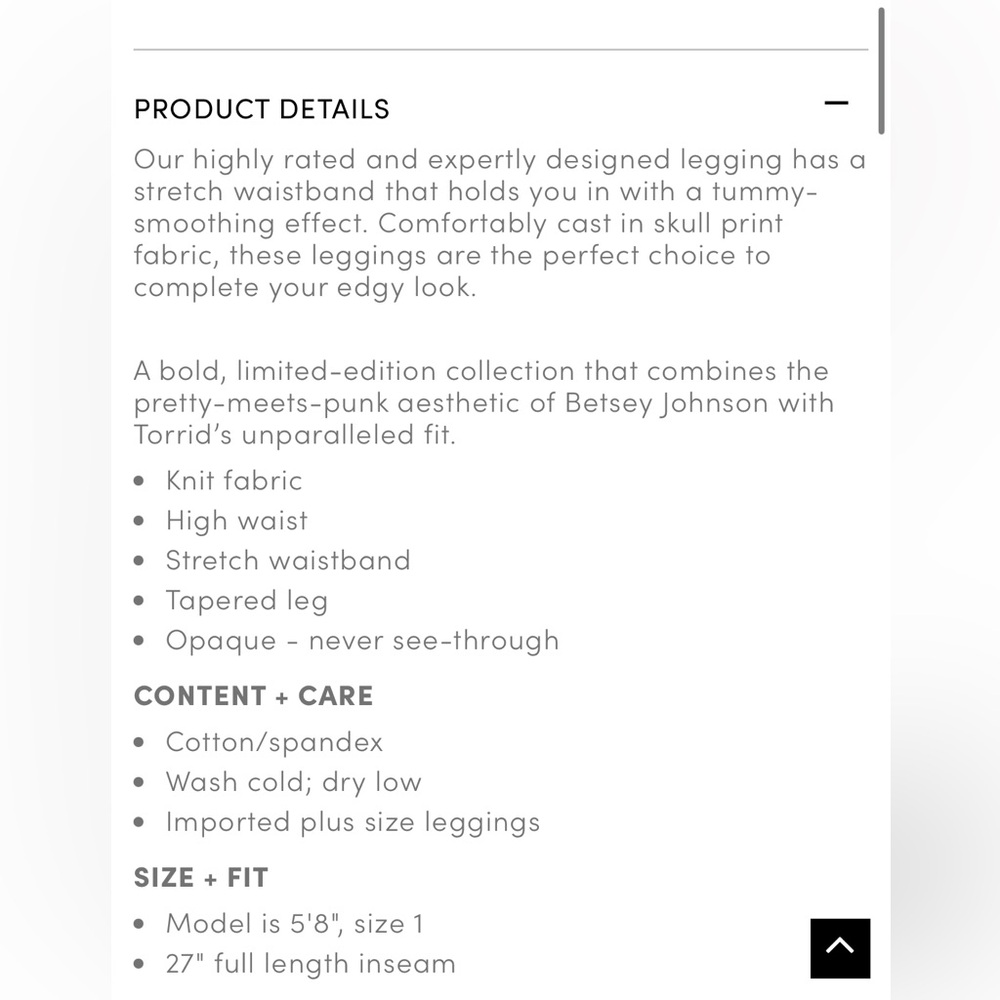The height and width of the screenshot is (1000, 1000).
Task: Collapse Product Details with the minus icon
Action: click(x=836, y=103)
